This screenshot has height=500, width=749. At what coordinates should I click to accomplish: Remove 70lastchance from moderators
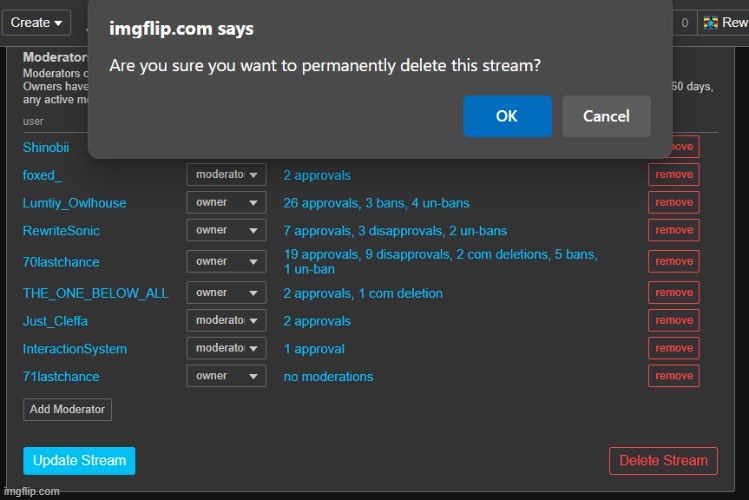click(x=674, y=261)
